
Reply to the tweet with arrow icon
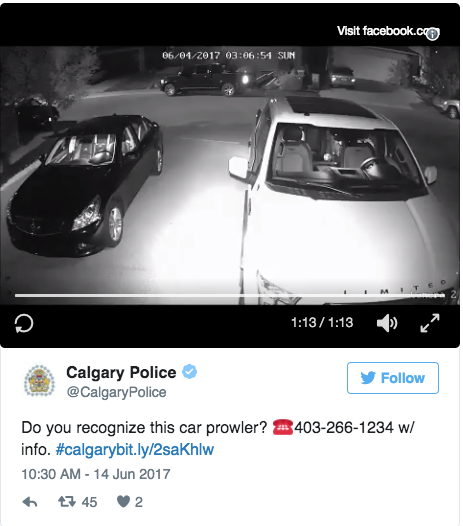[x=30, y=502]
